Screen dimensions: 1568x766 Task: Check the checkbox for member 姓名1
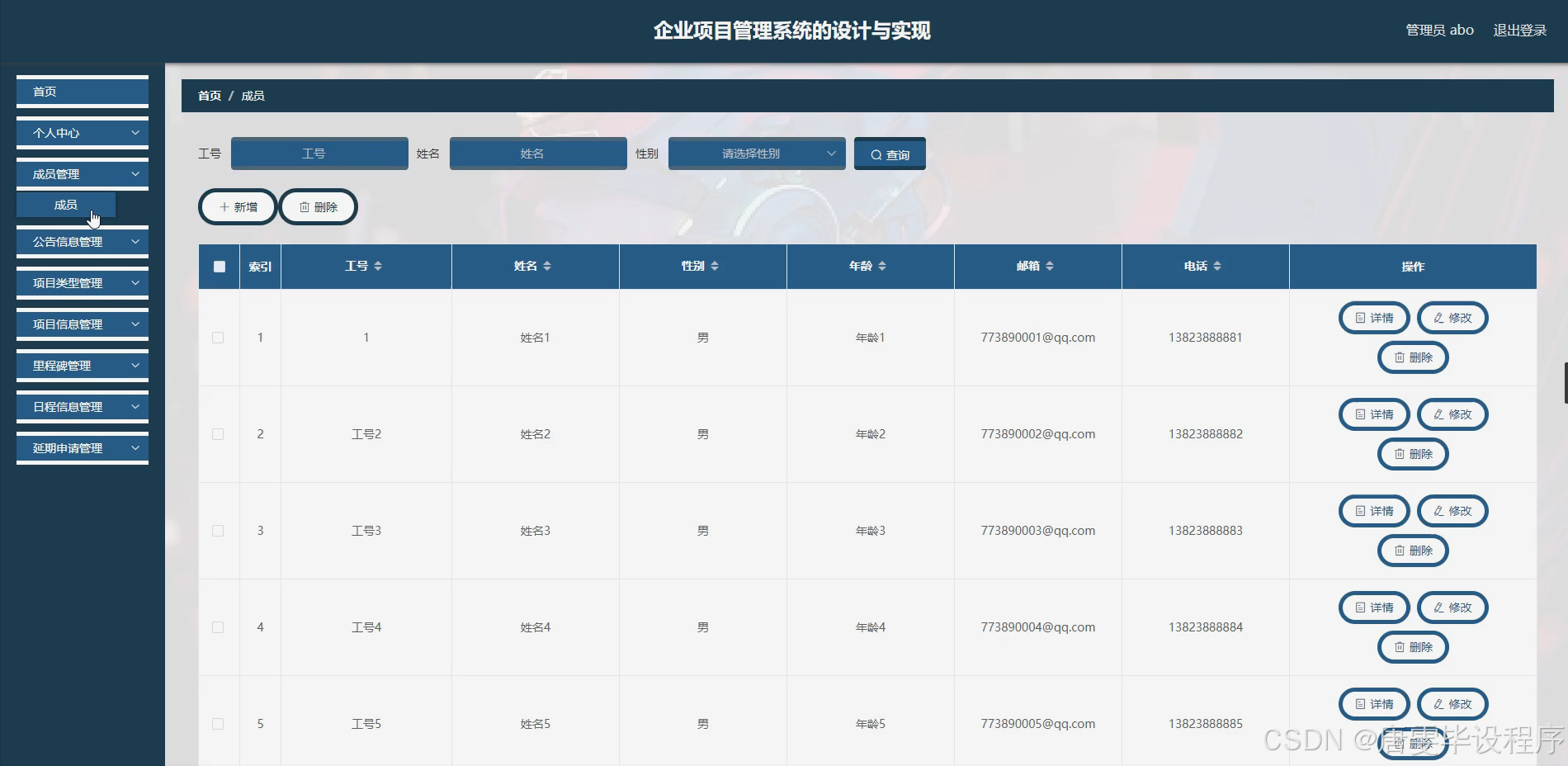(x=218, y=338)
